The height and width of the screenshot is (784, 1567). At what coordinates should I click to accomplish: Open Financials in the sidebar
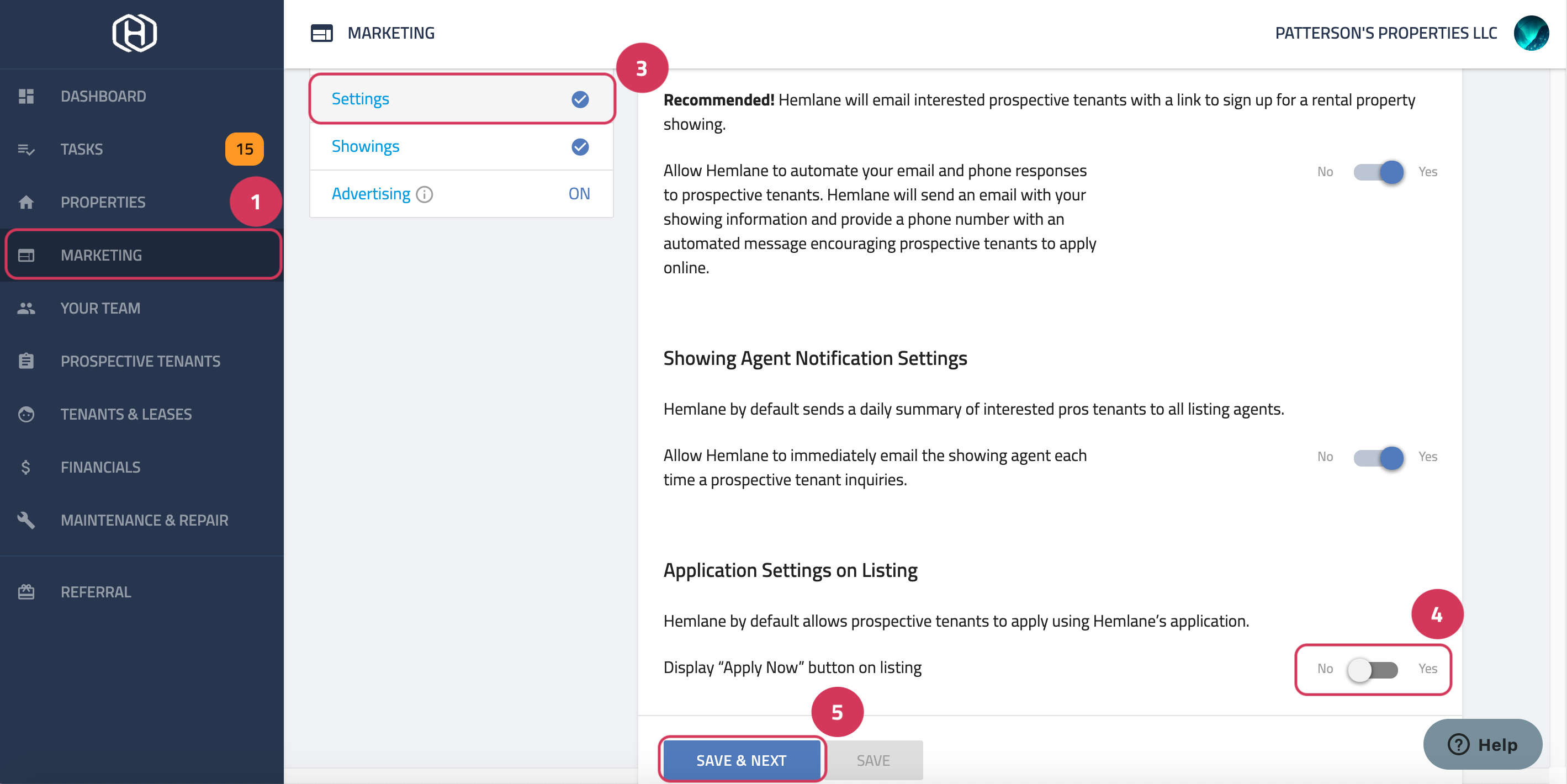(142, 467)
